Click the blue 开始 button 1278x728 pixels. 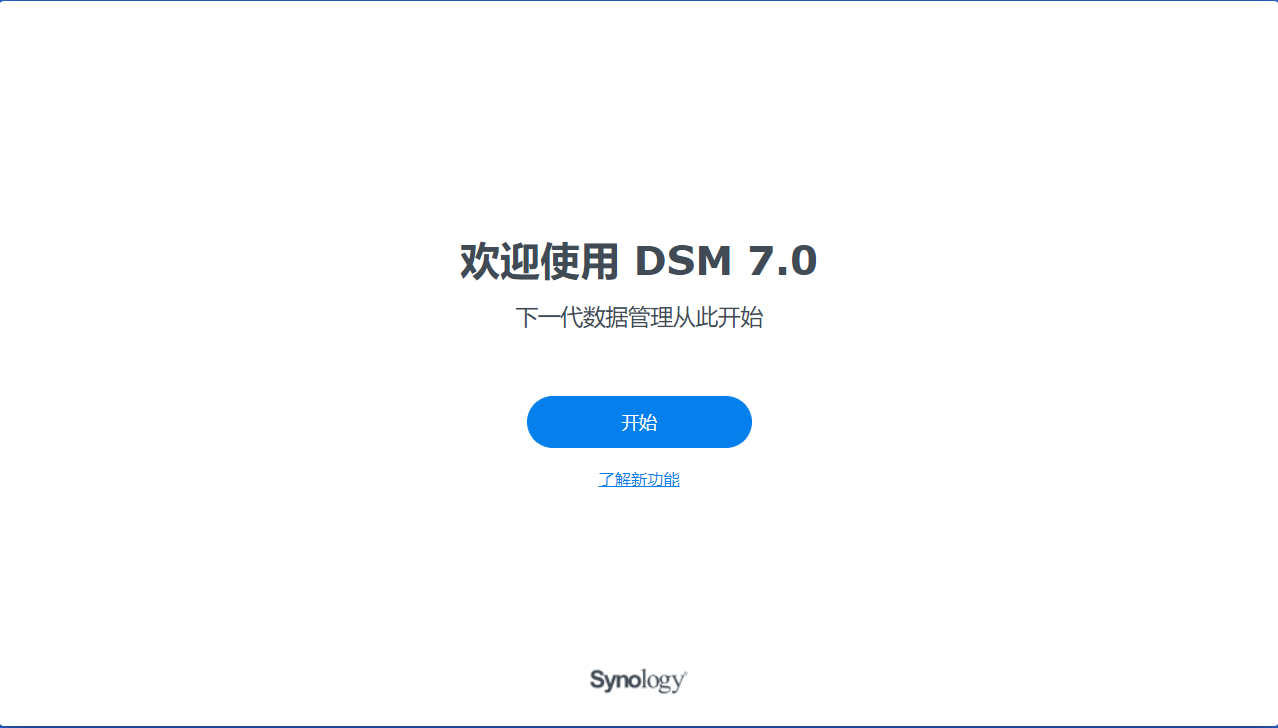click(x=639, y=422)
